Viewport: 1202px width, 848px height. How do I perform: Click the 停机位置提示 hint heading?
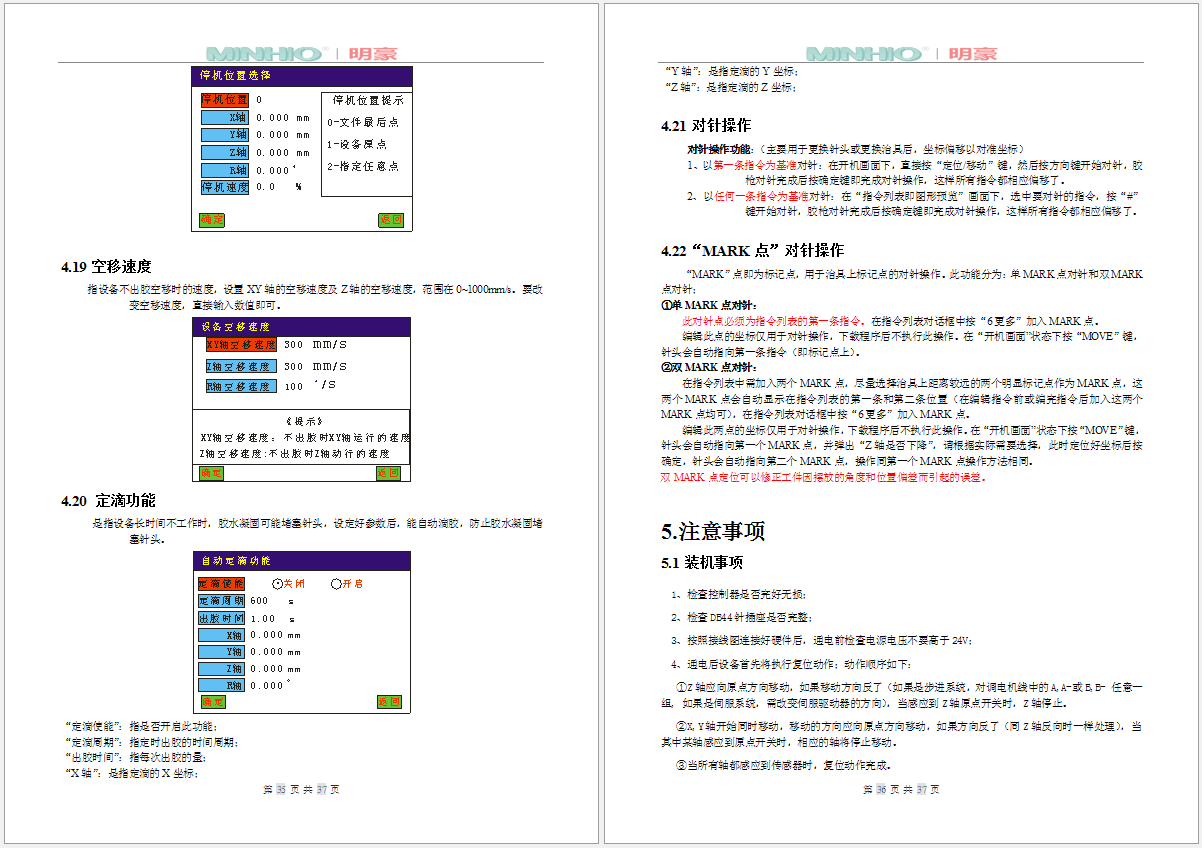(368, 101)
